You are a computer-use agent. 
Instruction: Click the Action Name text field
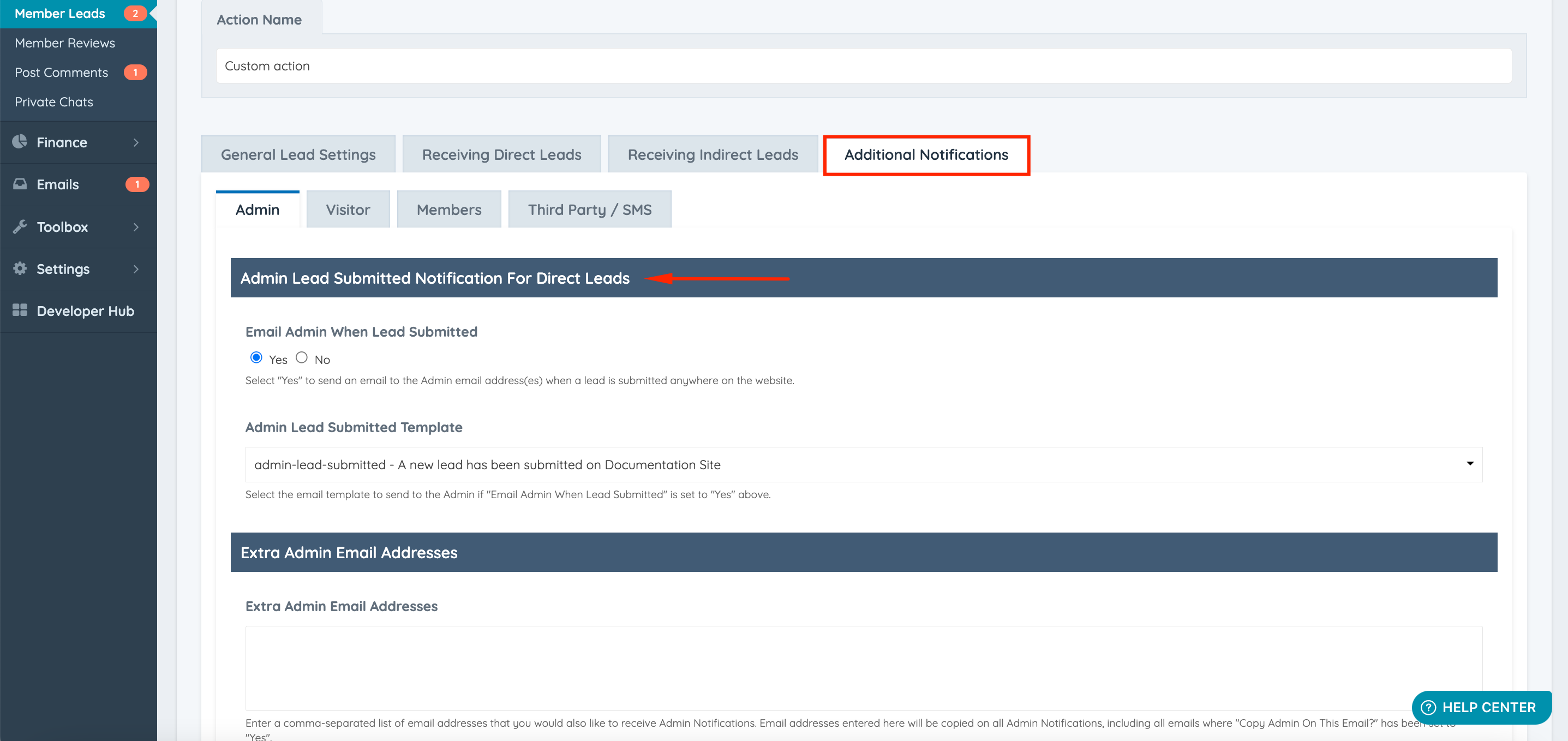click(863, 66)
